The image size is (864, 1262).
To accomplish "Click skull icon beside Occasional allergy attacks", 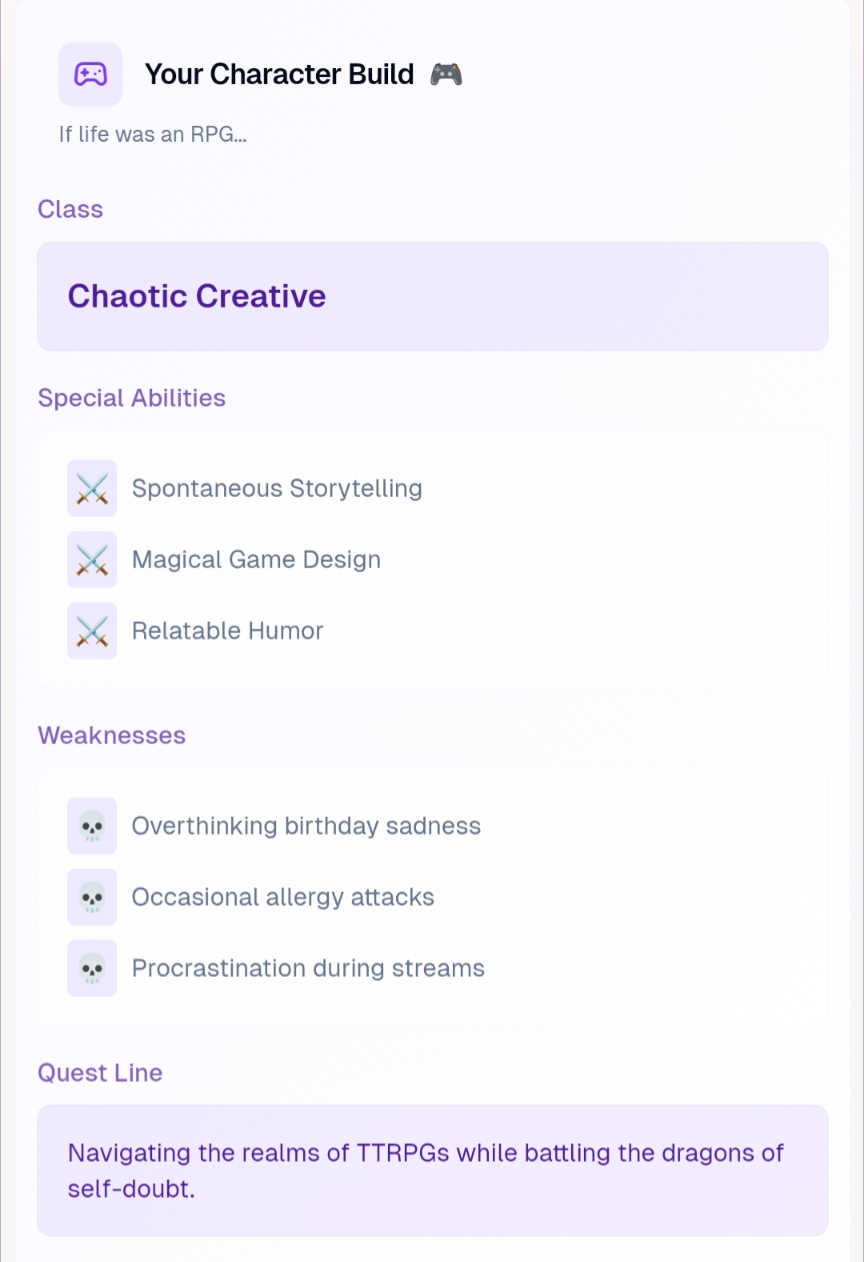I will pyautogui.click(x=92, y=897).
